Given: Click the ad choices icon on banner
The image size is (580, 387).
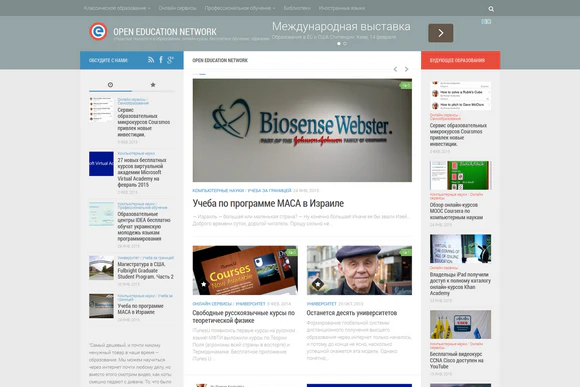Looking at the screenshot, I should pyautogui.click(x=486, y=22).
